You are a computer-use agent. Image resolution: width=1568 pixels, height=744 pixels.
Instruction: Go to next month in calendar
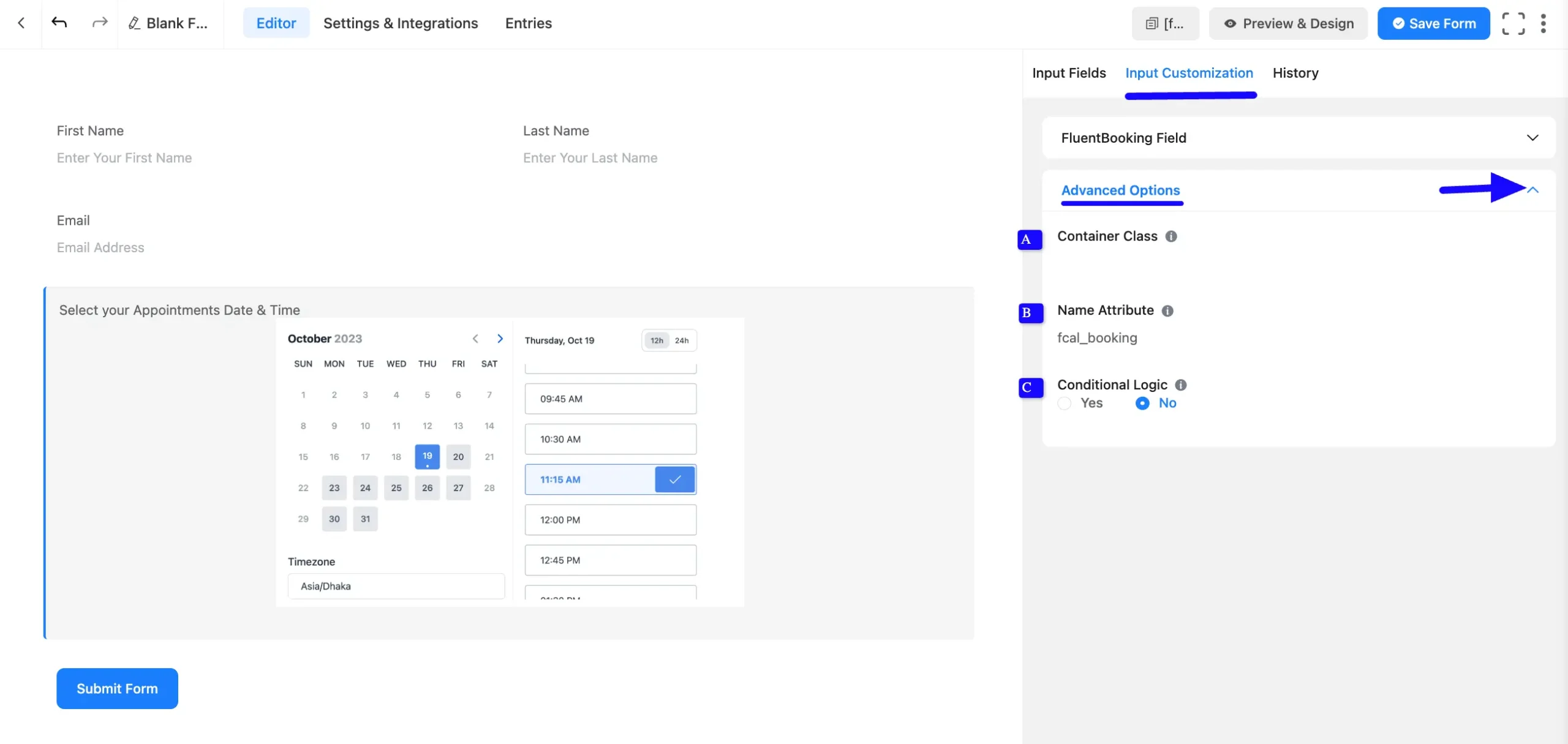pos(500,339)
